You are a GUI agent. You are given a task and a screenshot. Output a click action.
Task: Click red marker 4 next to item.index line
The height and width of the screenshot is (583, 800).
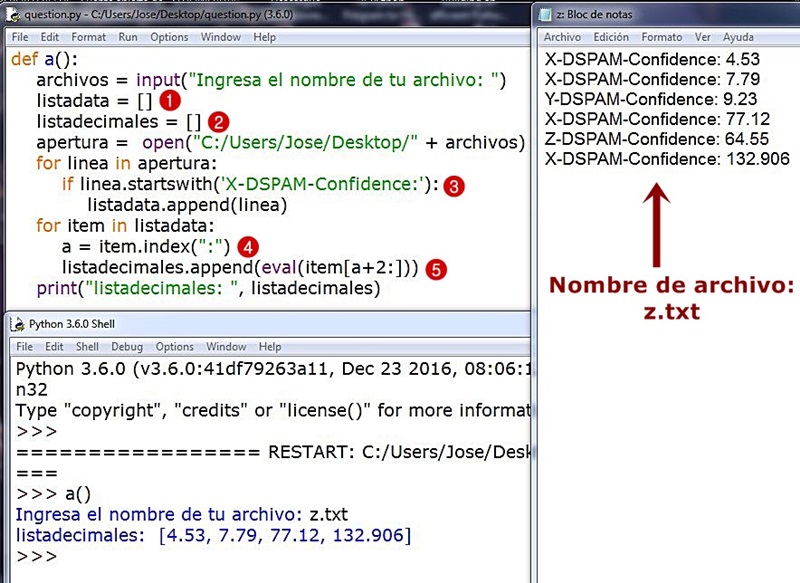point(247,246)
